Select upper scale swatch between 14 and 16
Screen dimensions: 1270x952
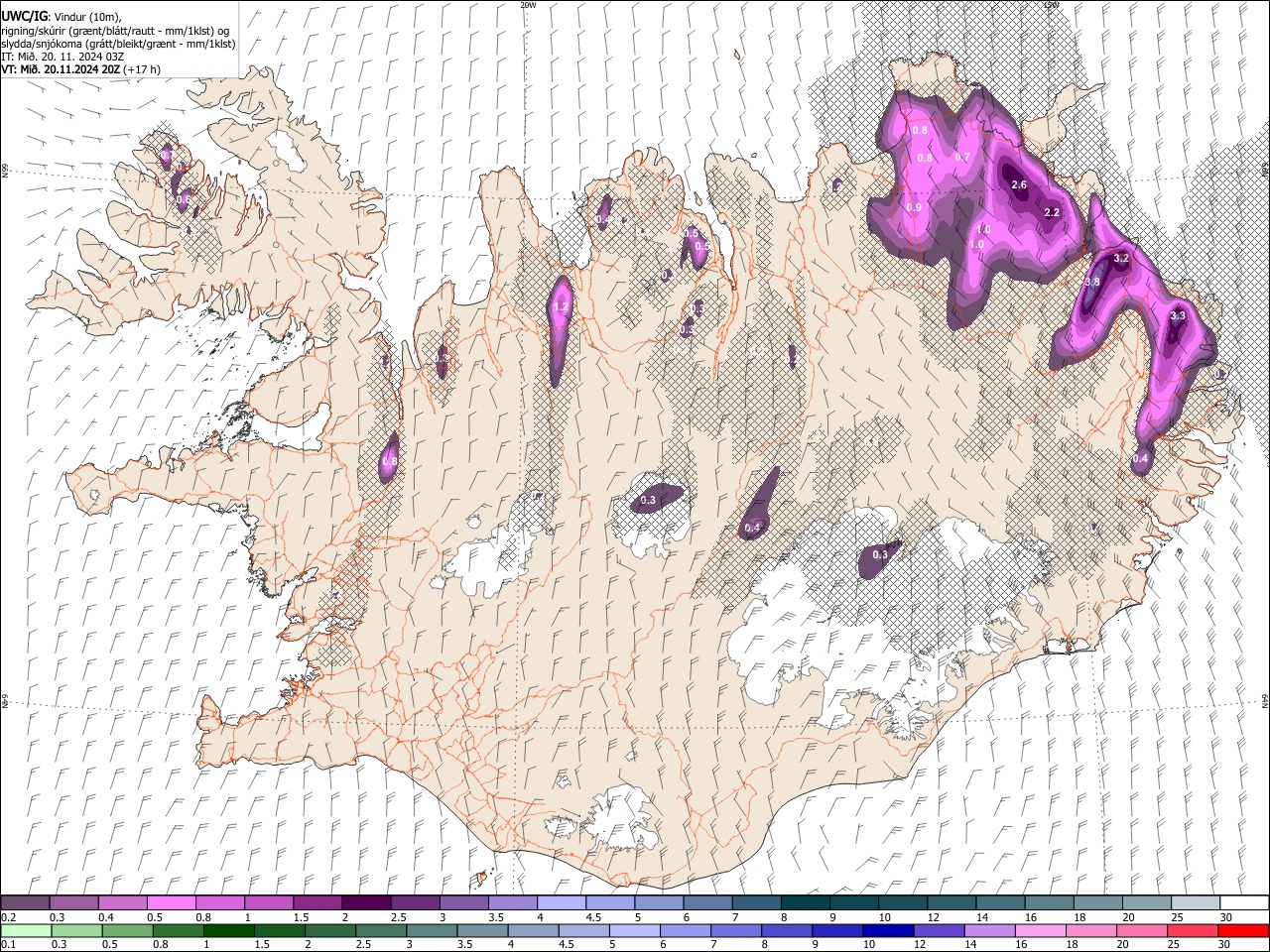coord(1000,903)
